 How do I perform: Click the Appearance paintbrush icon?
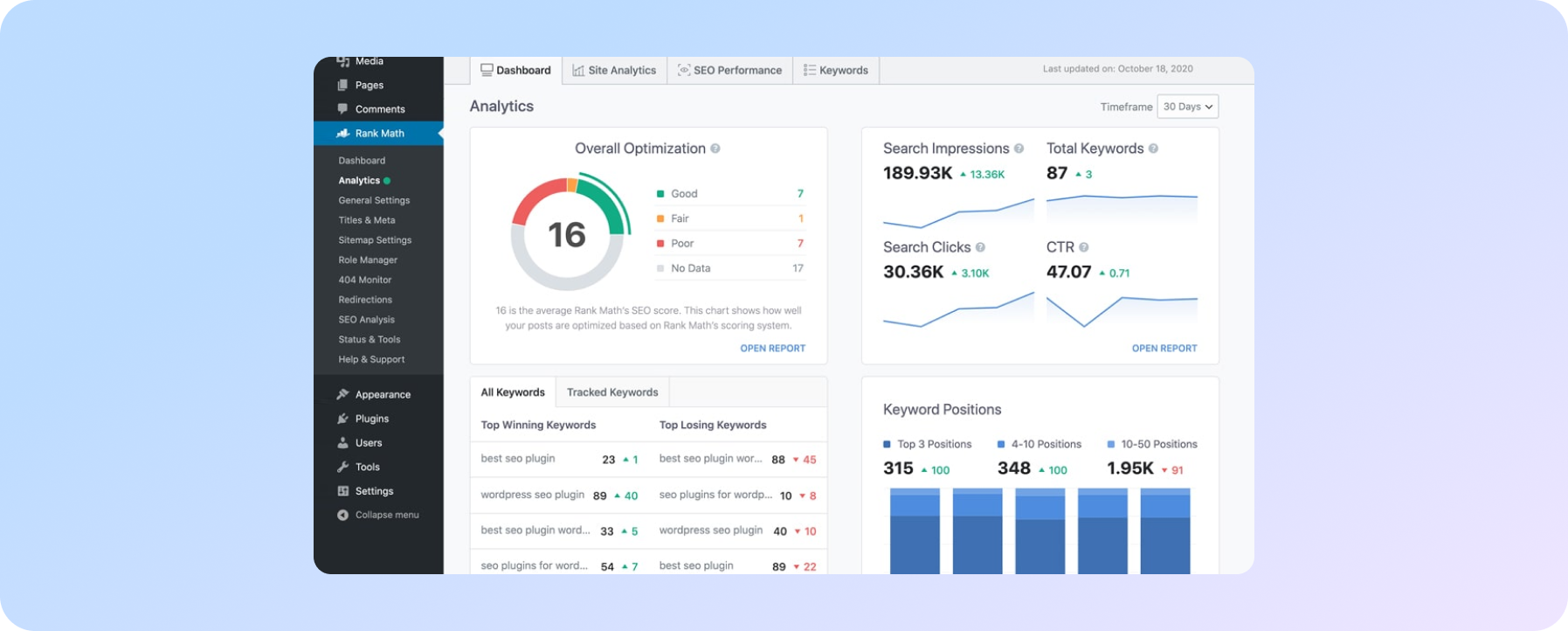tap(342, 395)
